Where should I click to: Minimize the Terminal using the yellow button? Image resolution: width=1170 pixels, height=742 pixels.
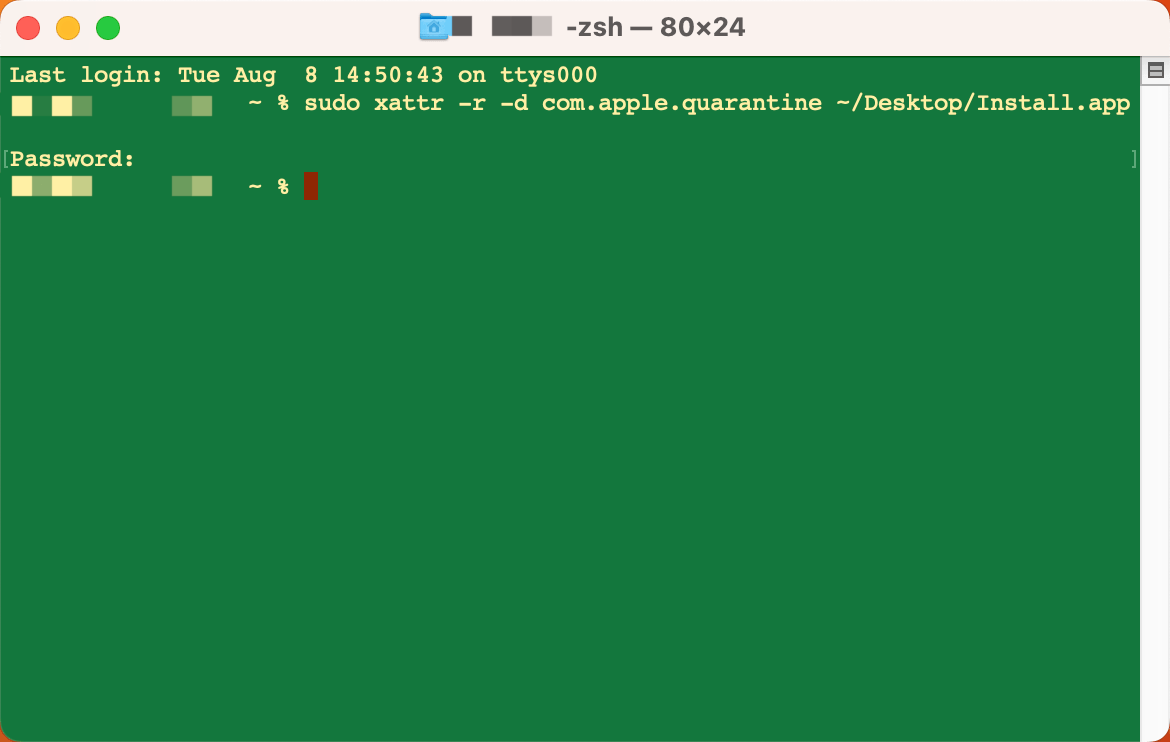(x=68, y=28)
